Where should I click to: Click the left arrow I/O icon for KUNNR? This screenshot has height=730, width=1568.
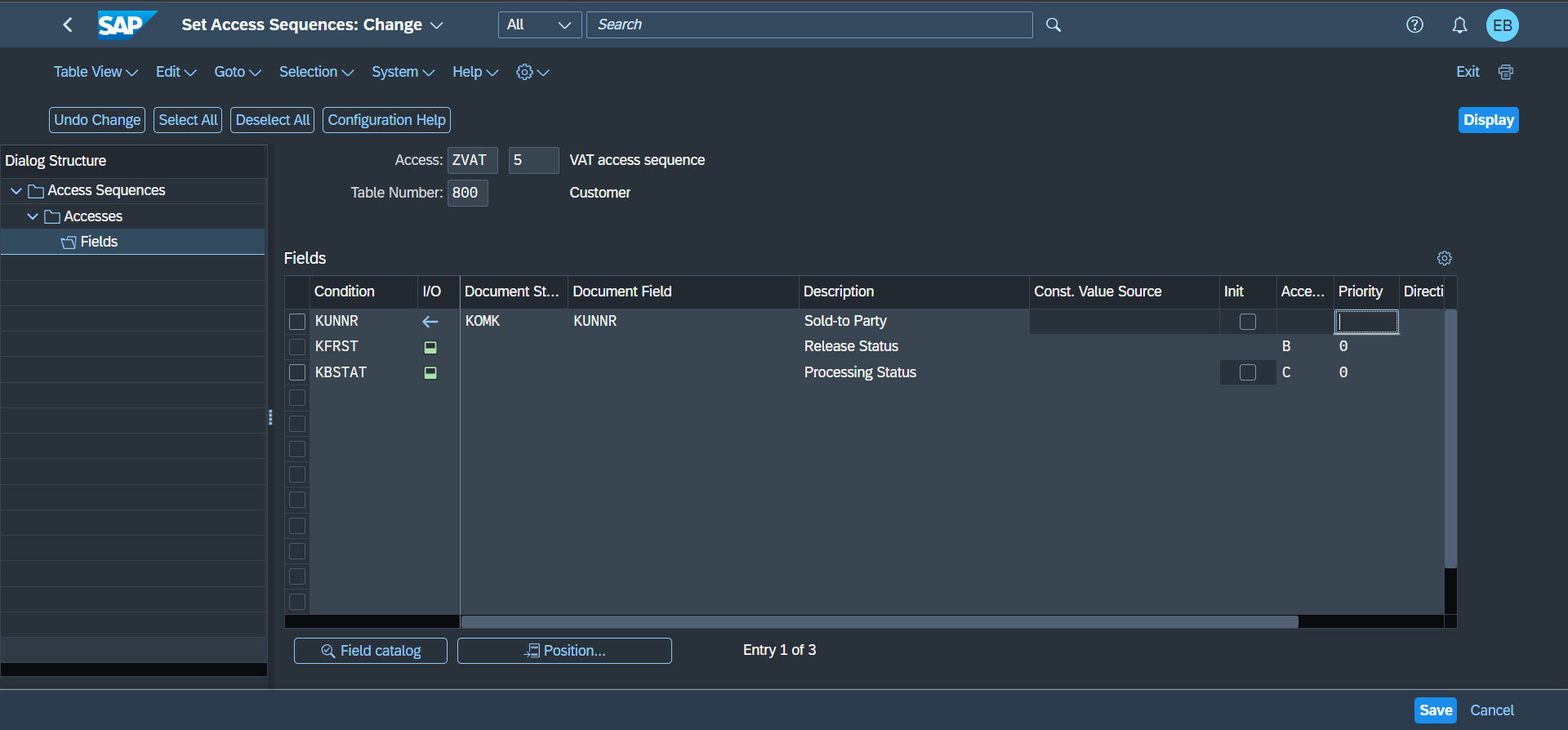[430, 322]
